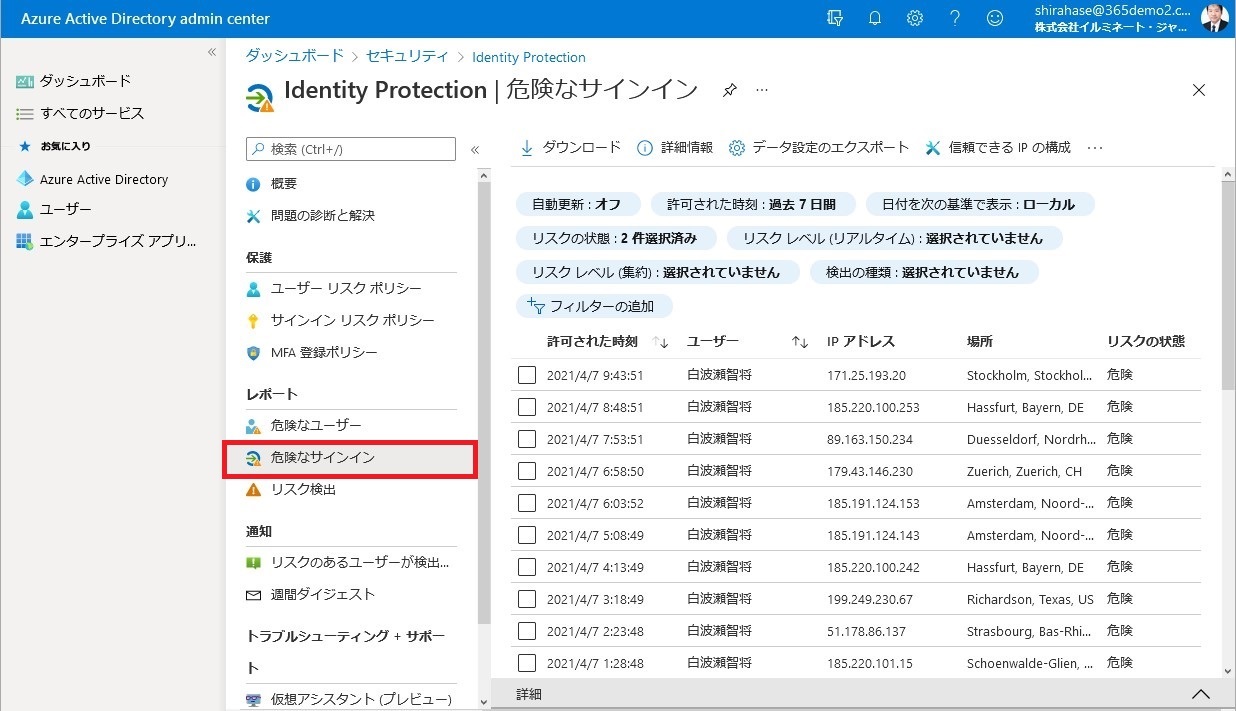Check row 2021/4/7 6:58:50 checkbox

527,471
